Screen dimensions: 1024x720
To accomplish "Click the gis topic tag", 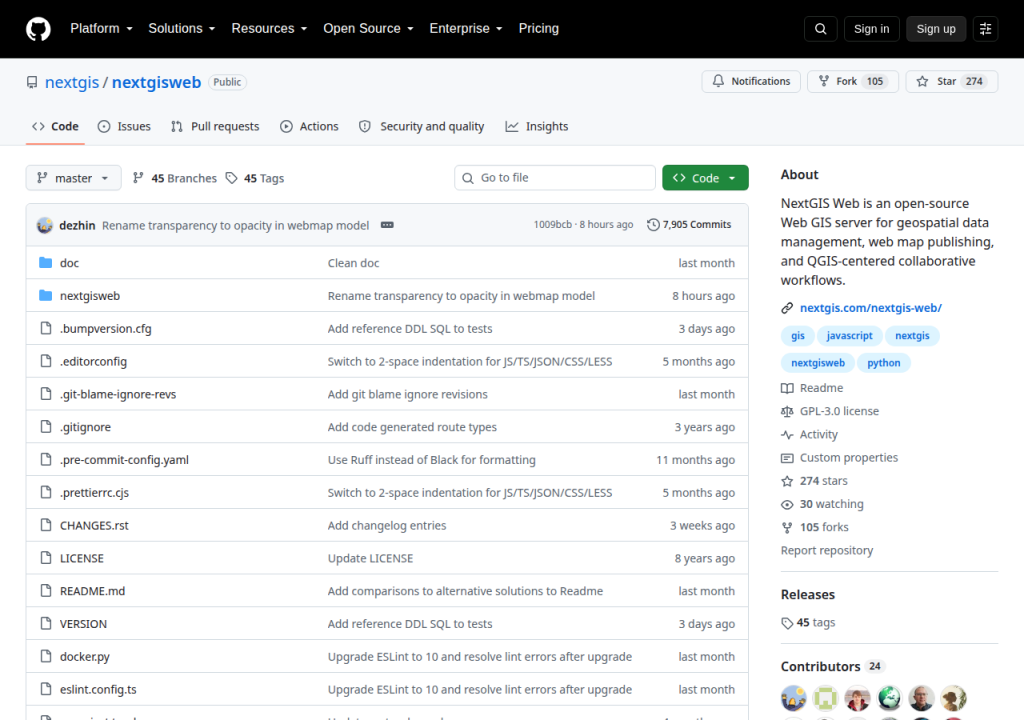I will click(797, 336).
